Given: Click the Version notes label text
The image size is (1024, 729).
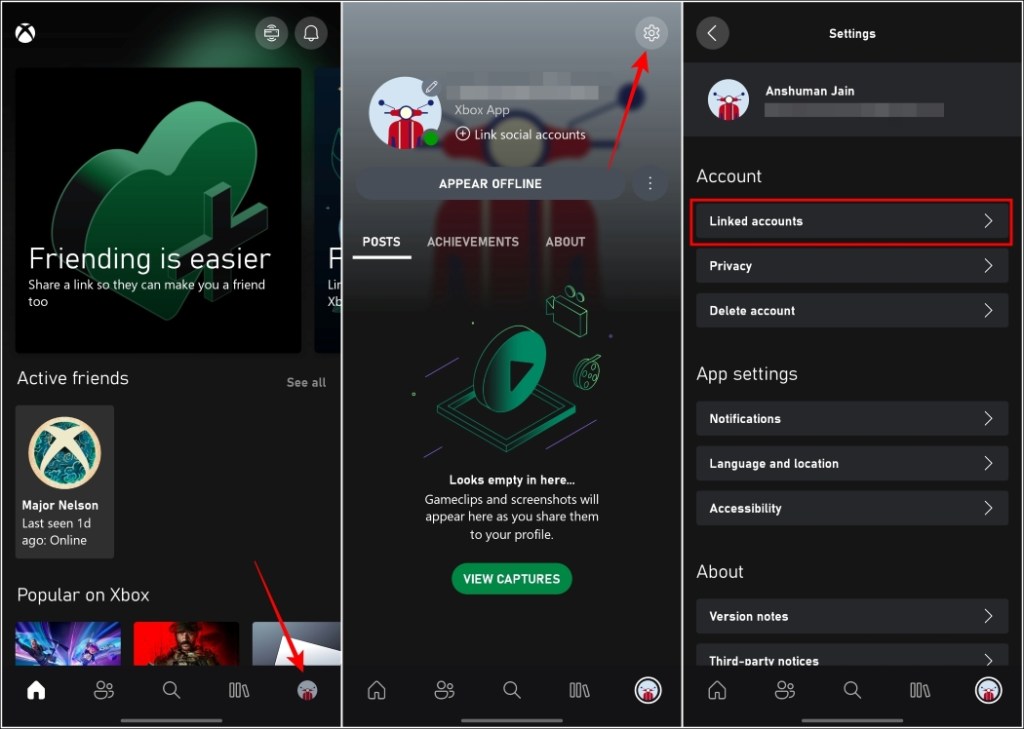Looking at the screenshot, I should point(748,617).
